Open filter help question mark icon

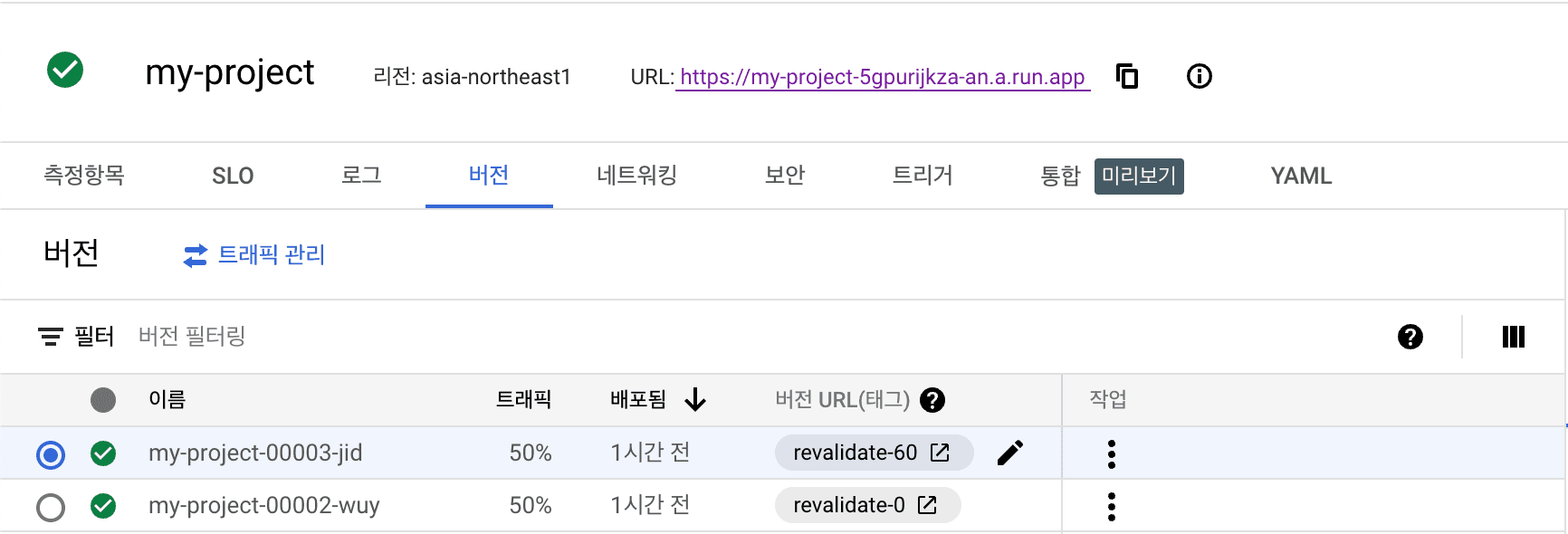[1410, 337]
